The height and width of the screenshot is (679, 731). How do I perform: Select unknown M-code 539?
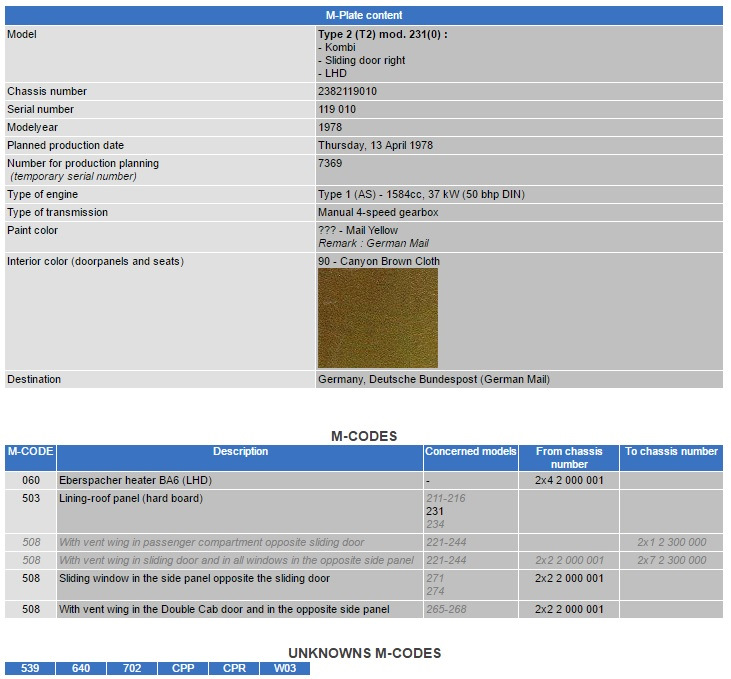(30, 668)
